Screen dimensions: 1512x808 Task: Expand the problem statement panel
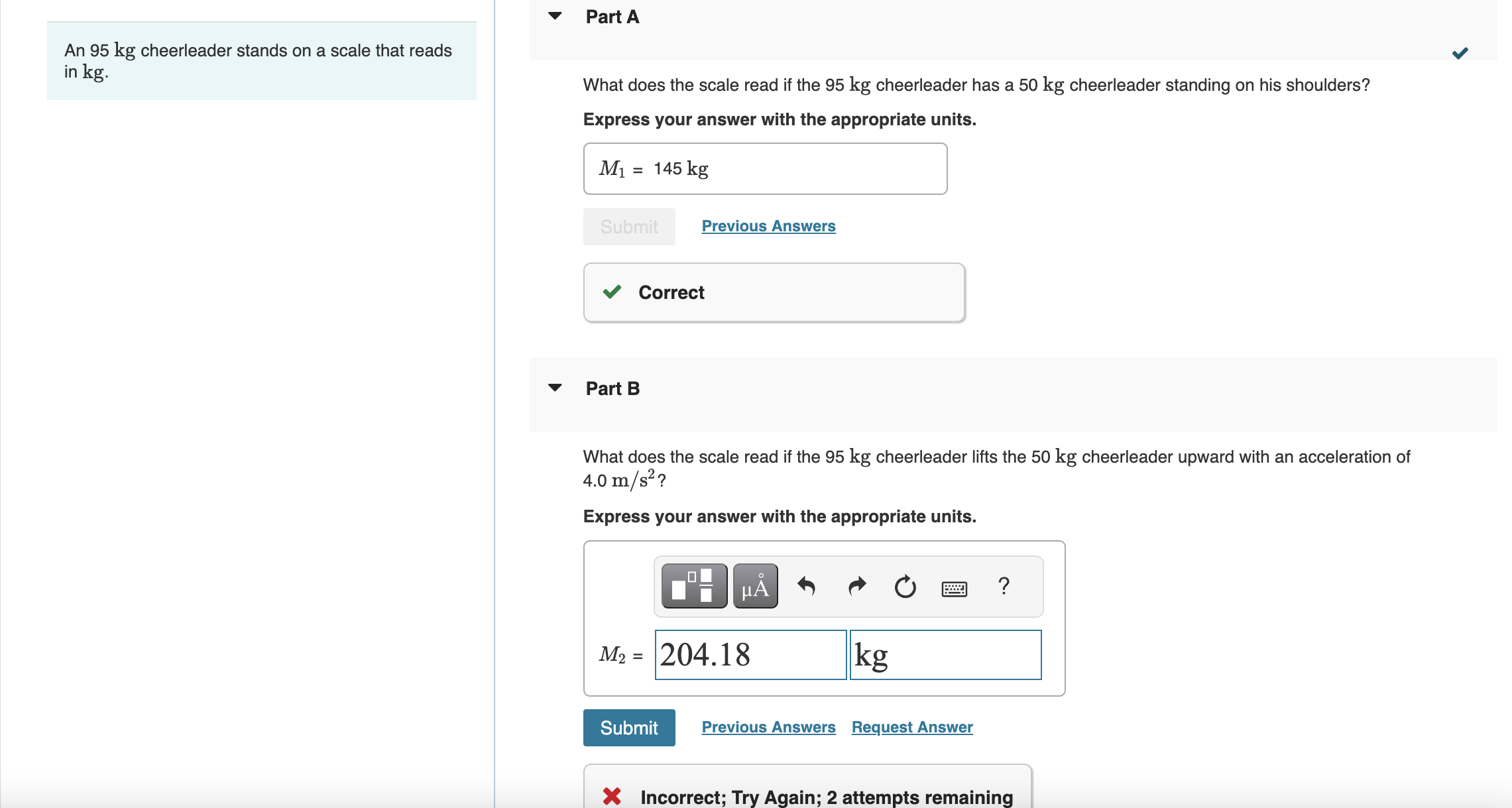[x=261, y=61]
